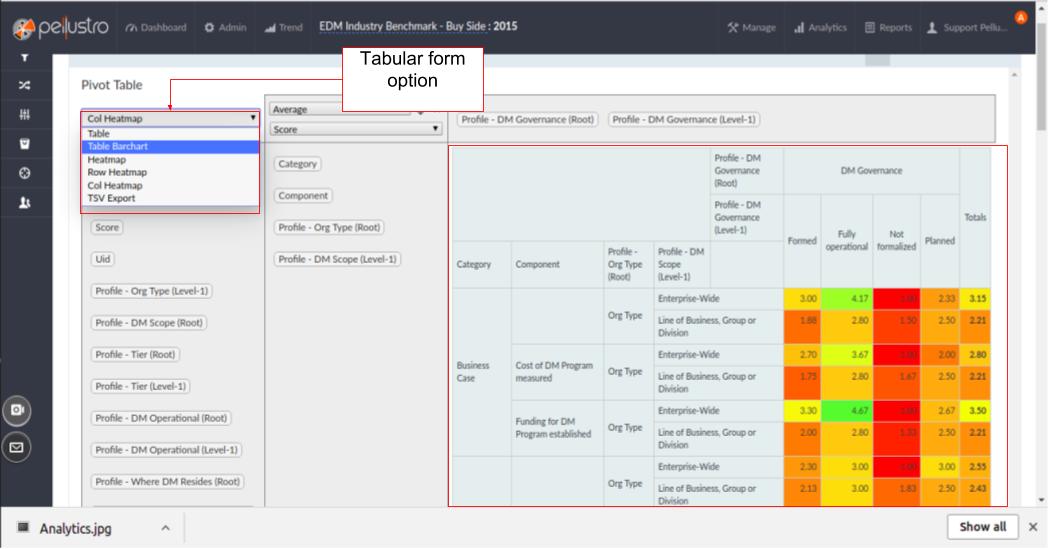This screenshot has height=549, width=1049.
Task: Choose the Row Heatmap option
Action: pos(171,173)
